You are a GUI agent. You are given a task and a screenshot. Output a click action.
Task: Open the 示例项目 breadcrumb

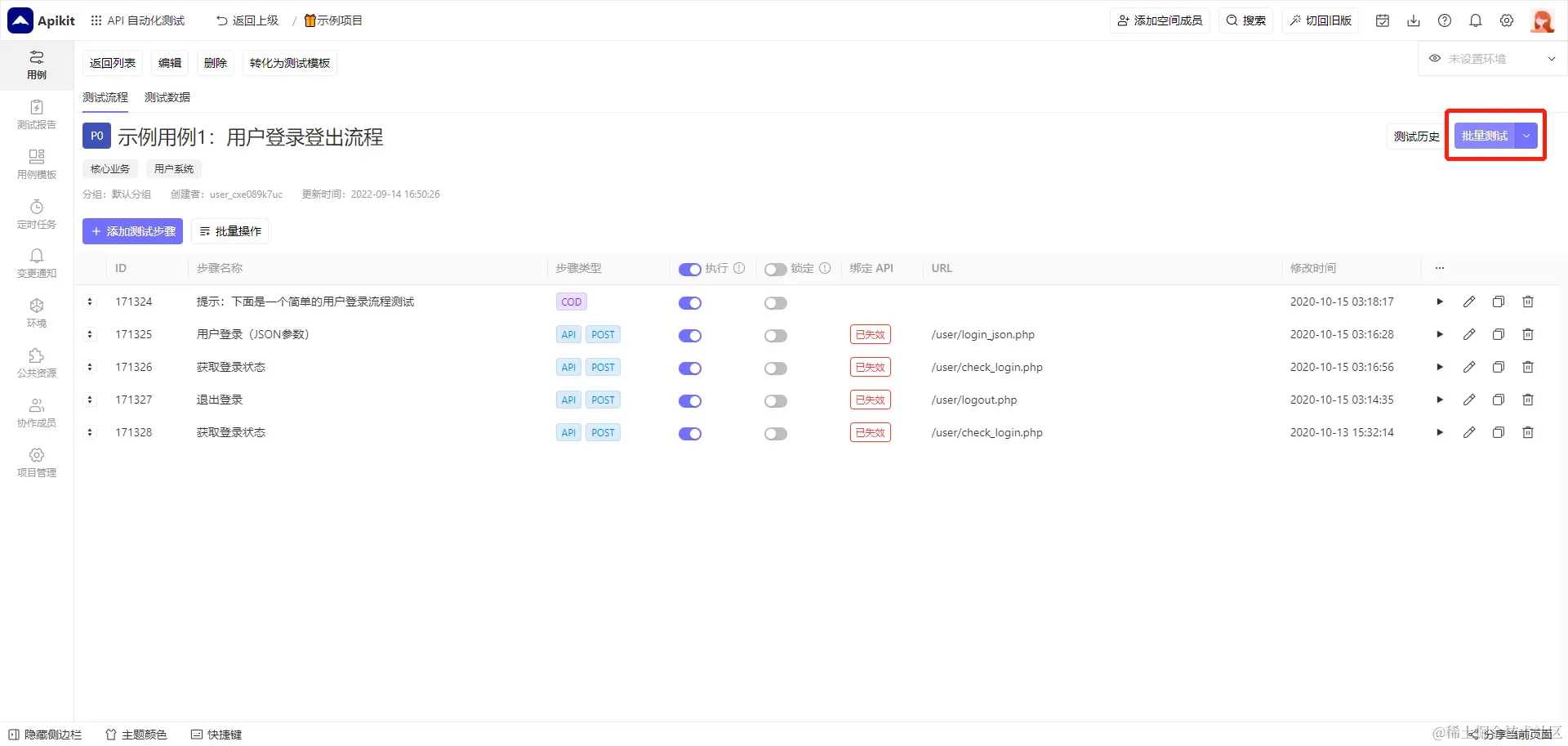pyautogui.click(x=333, y=20)
